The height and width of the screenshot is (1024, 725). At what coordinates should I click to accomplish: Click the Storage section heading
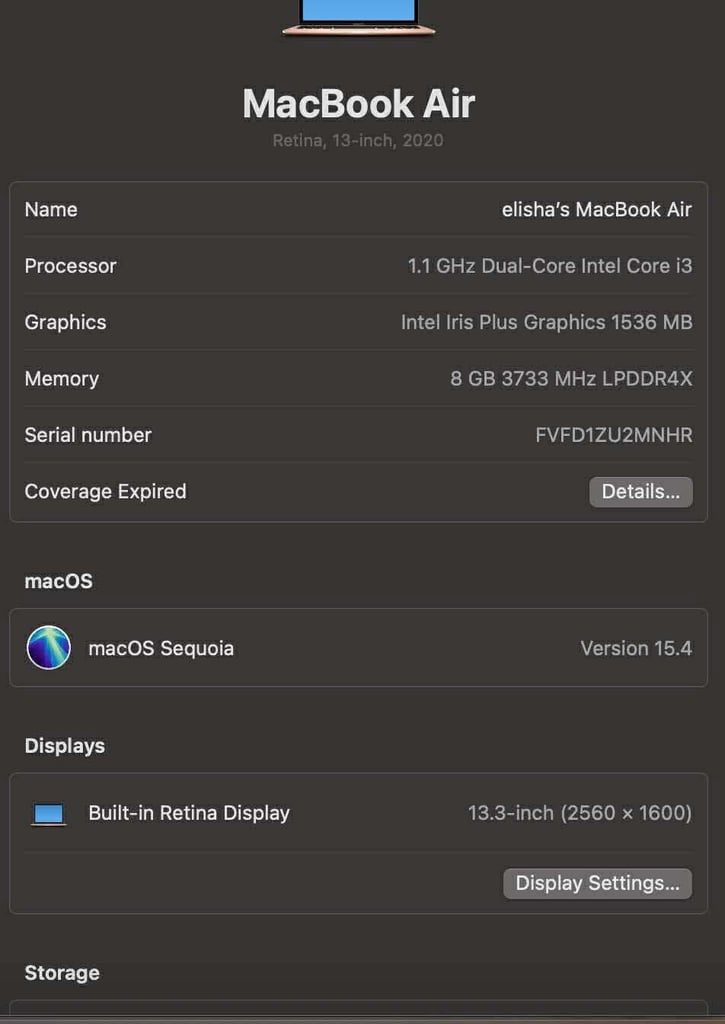pos(62,973)
